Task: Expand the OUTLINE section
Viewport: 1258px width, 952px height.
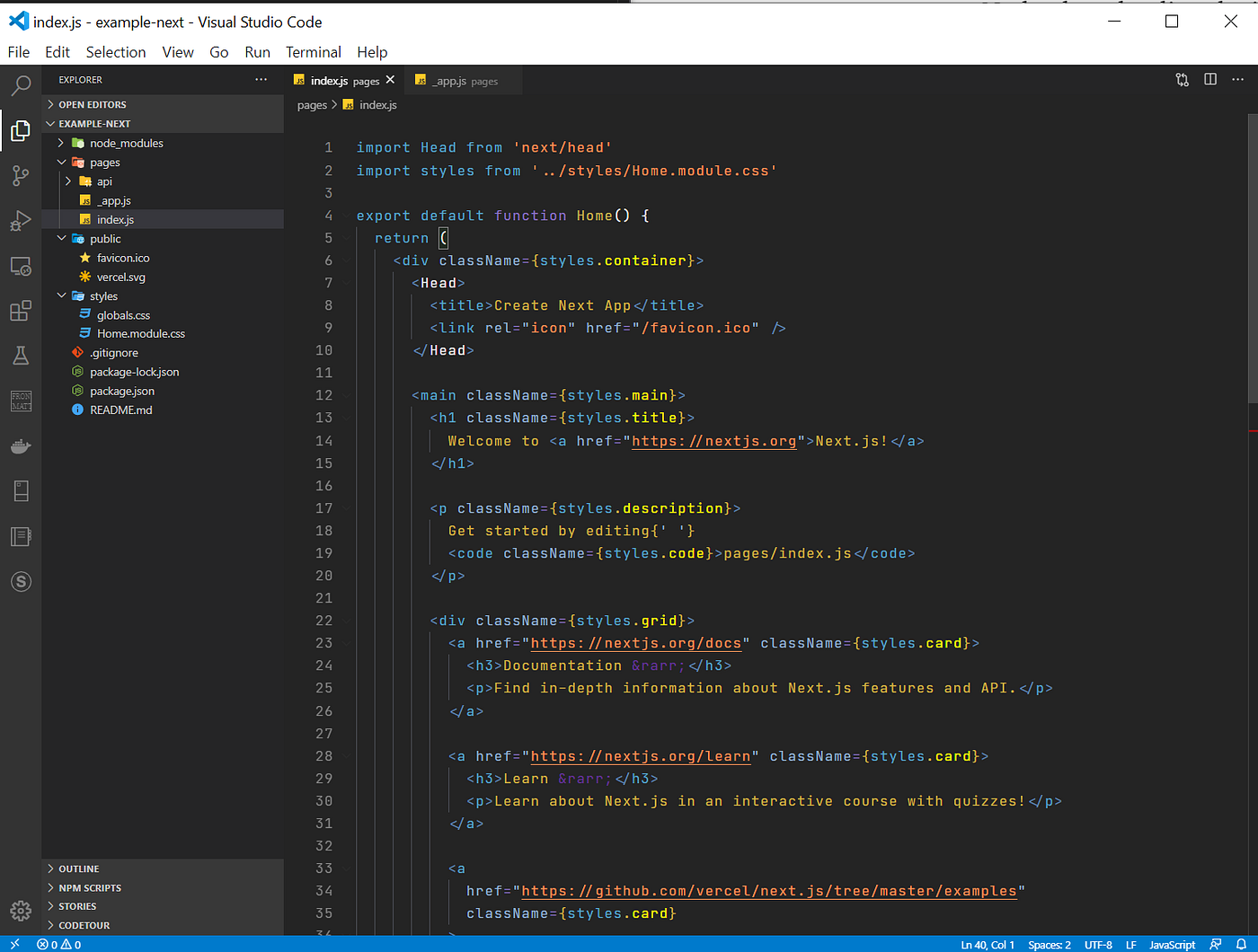Action: point(163,869)
